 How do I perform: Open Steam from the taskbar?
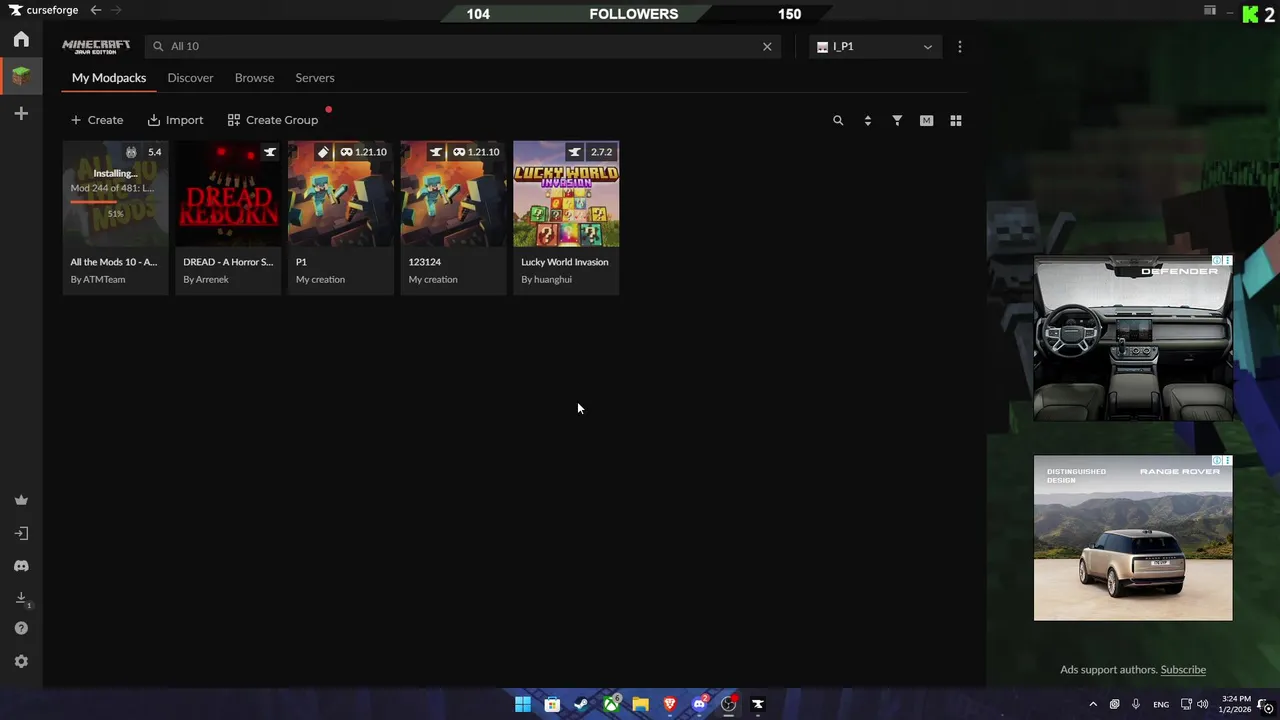click(x=581, y=704)
